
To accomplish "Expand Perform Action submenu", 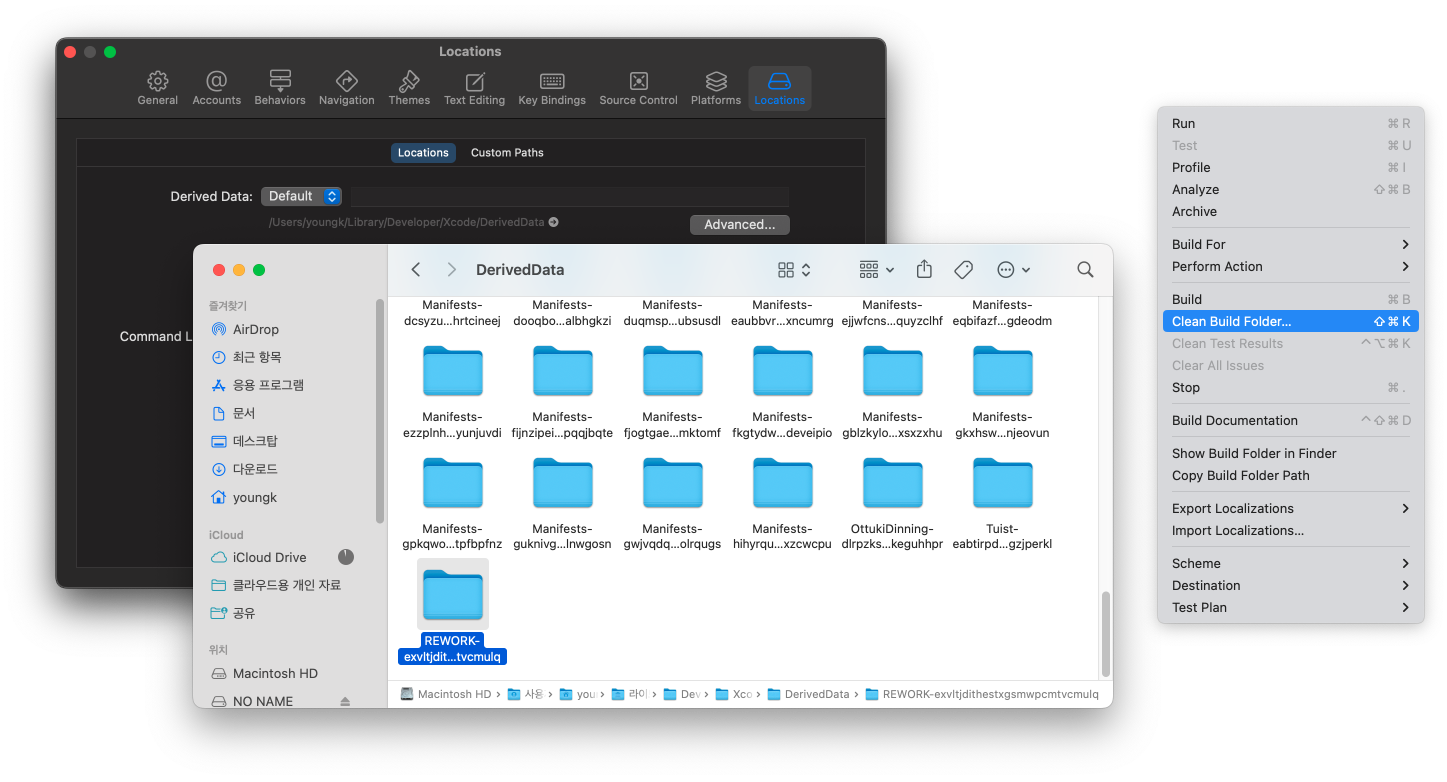I will click(1291, 266).
